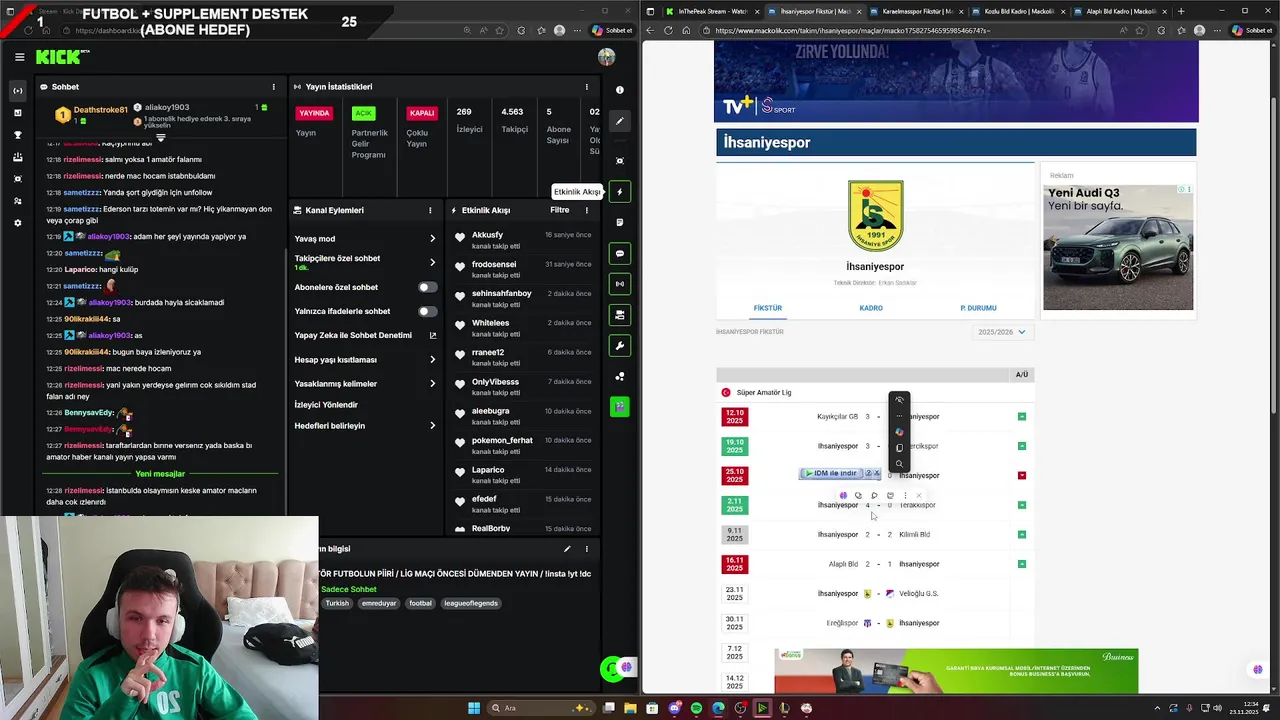The image size is (1280, 720).
Task: Click the Filtre button in Etkinlik Akışı
Action: [560, 210]
